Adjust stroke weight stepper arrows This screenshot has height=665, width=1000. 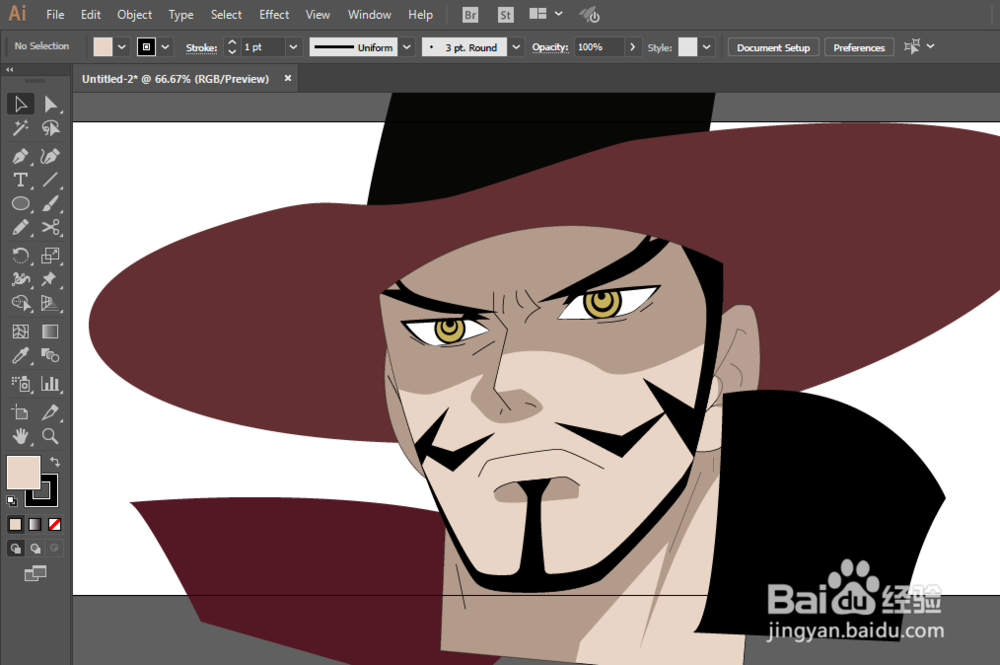coord(232,47)
